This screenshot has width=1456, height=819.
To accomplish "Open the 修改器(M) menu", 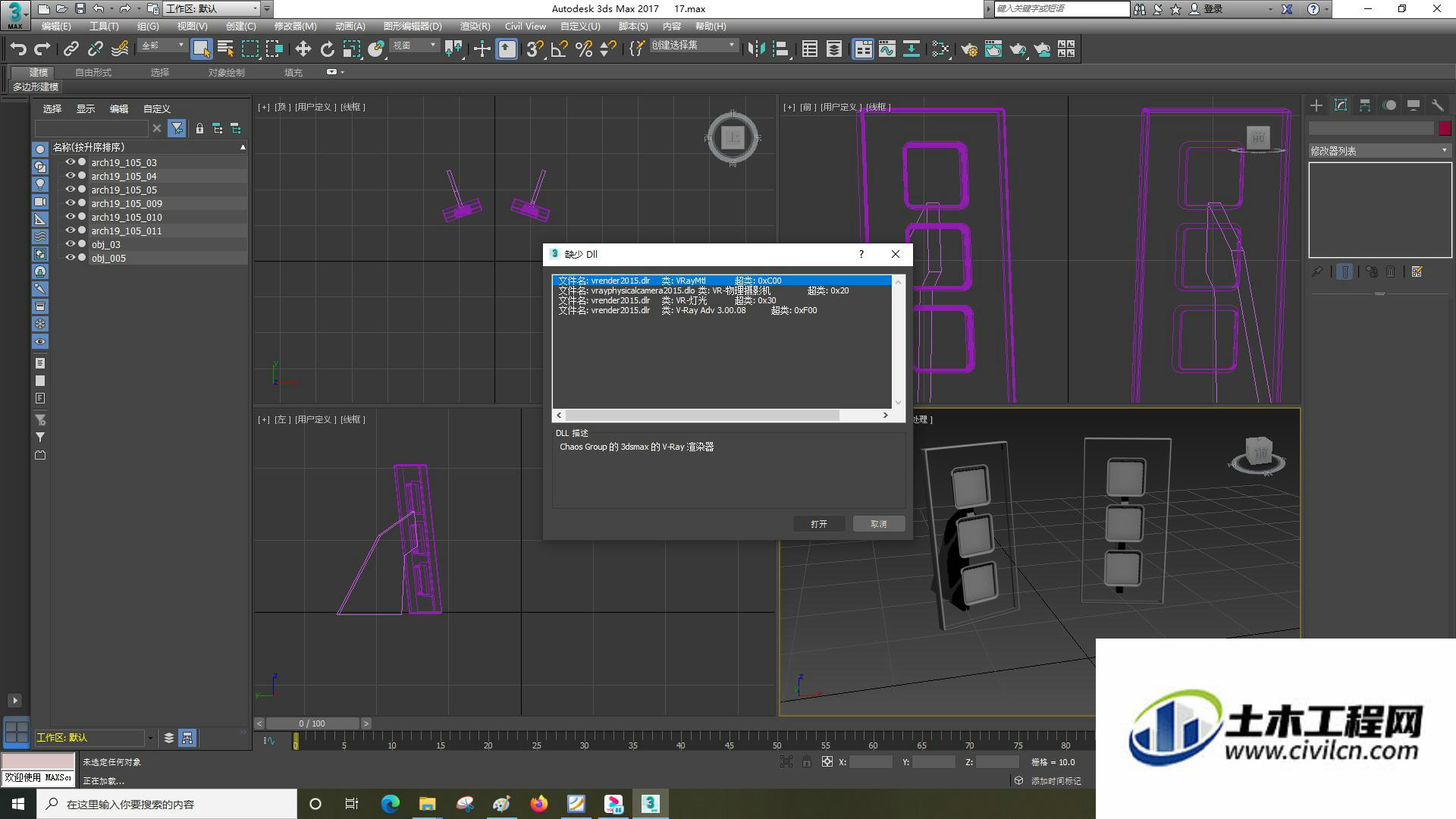I will 295,26.
